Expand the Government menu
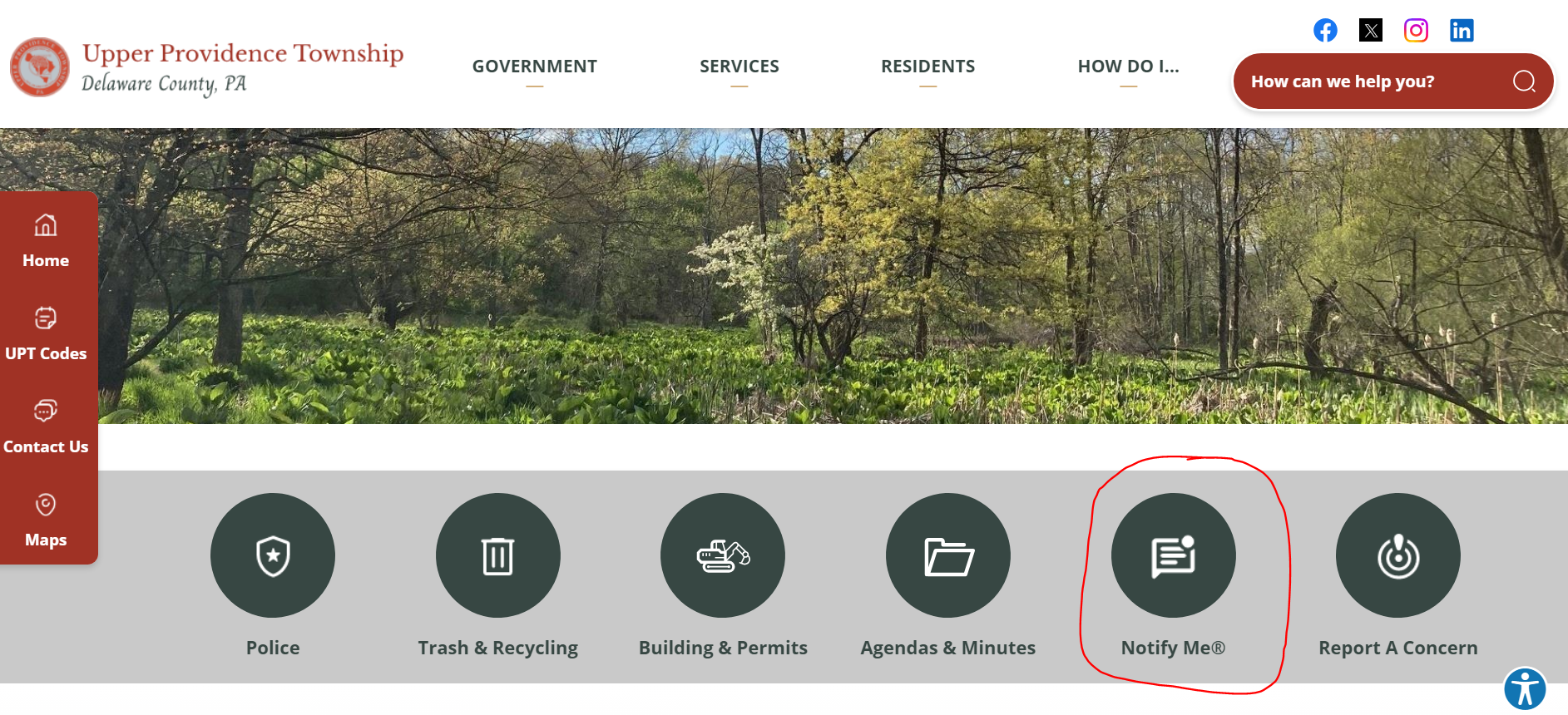This screenshot has height=715, width=1568. pos(535,67)
